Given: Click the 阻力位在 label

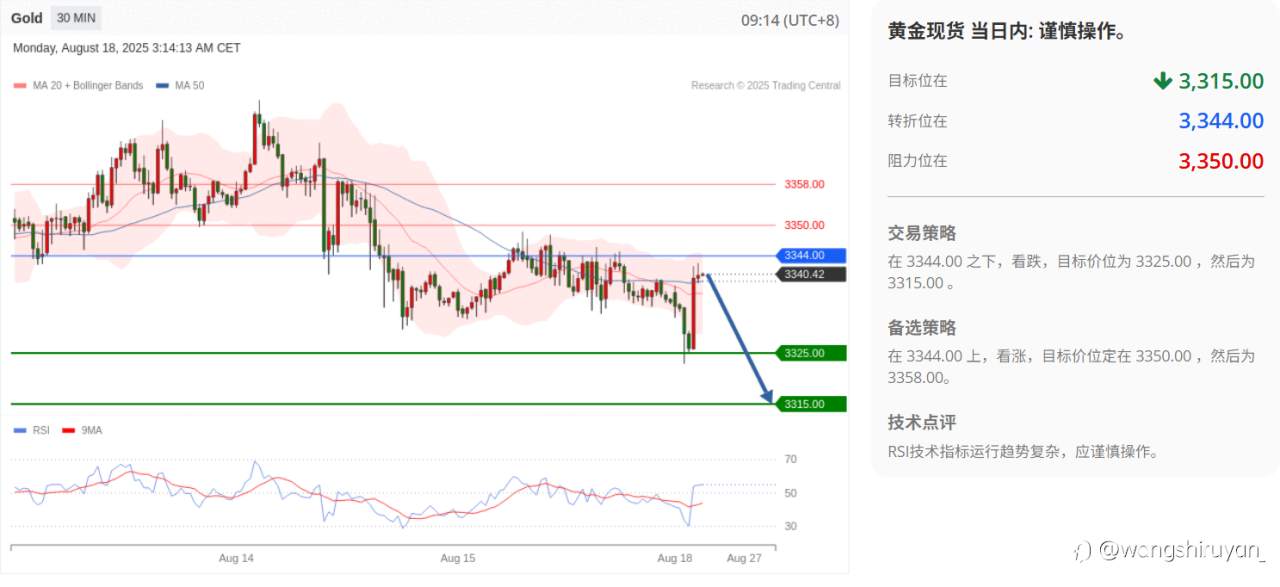Looking at the screenshot, I should 917,161.
